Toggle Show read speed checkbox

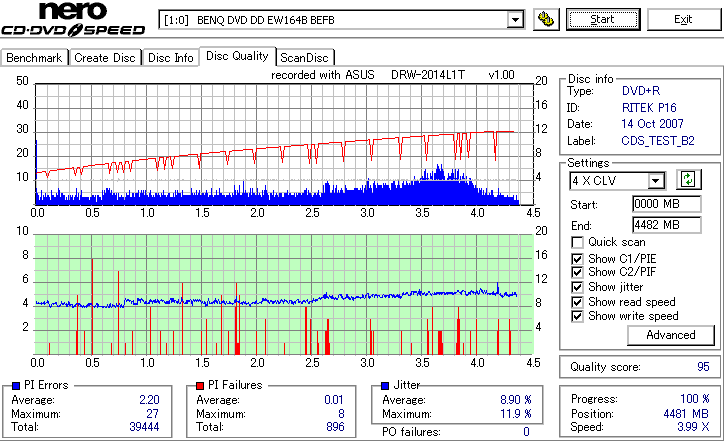pyautogui.click(x=577, y=302)
